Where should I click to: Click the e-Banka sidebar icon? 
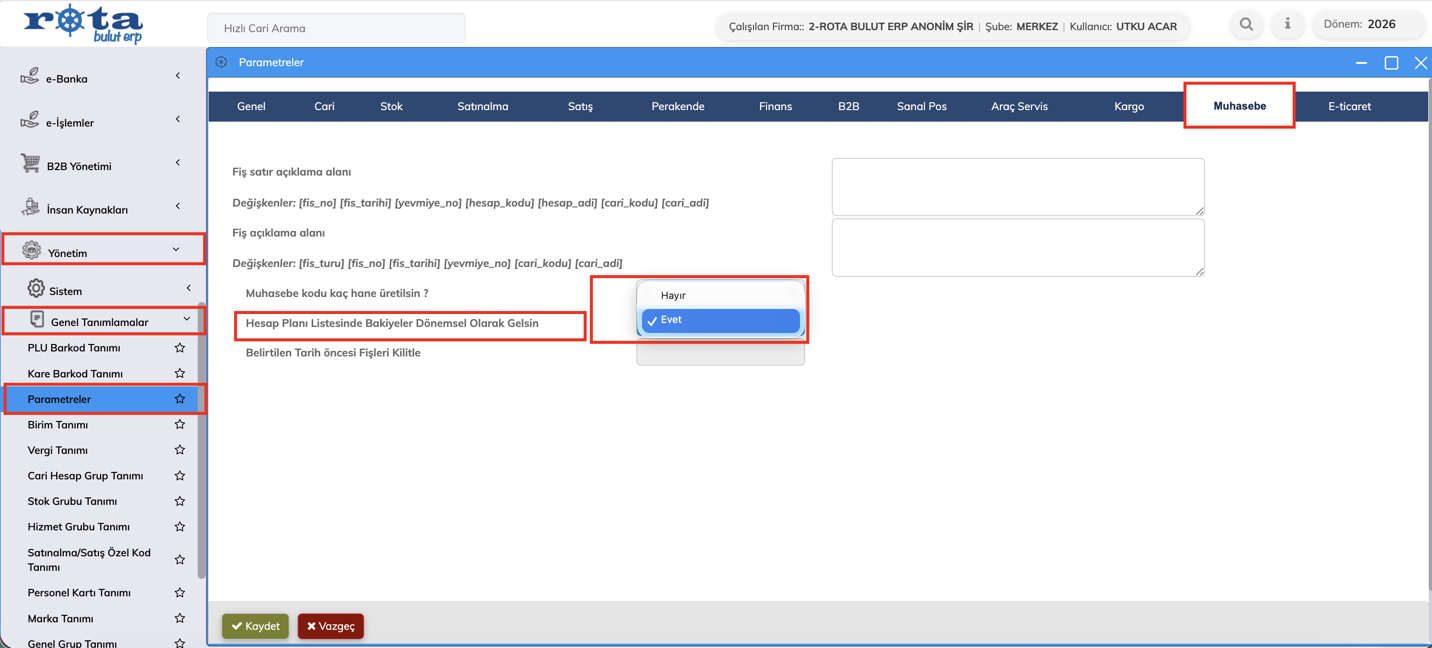[30, 77]
